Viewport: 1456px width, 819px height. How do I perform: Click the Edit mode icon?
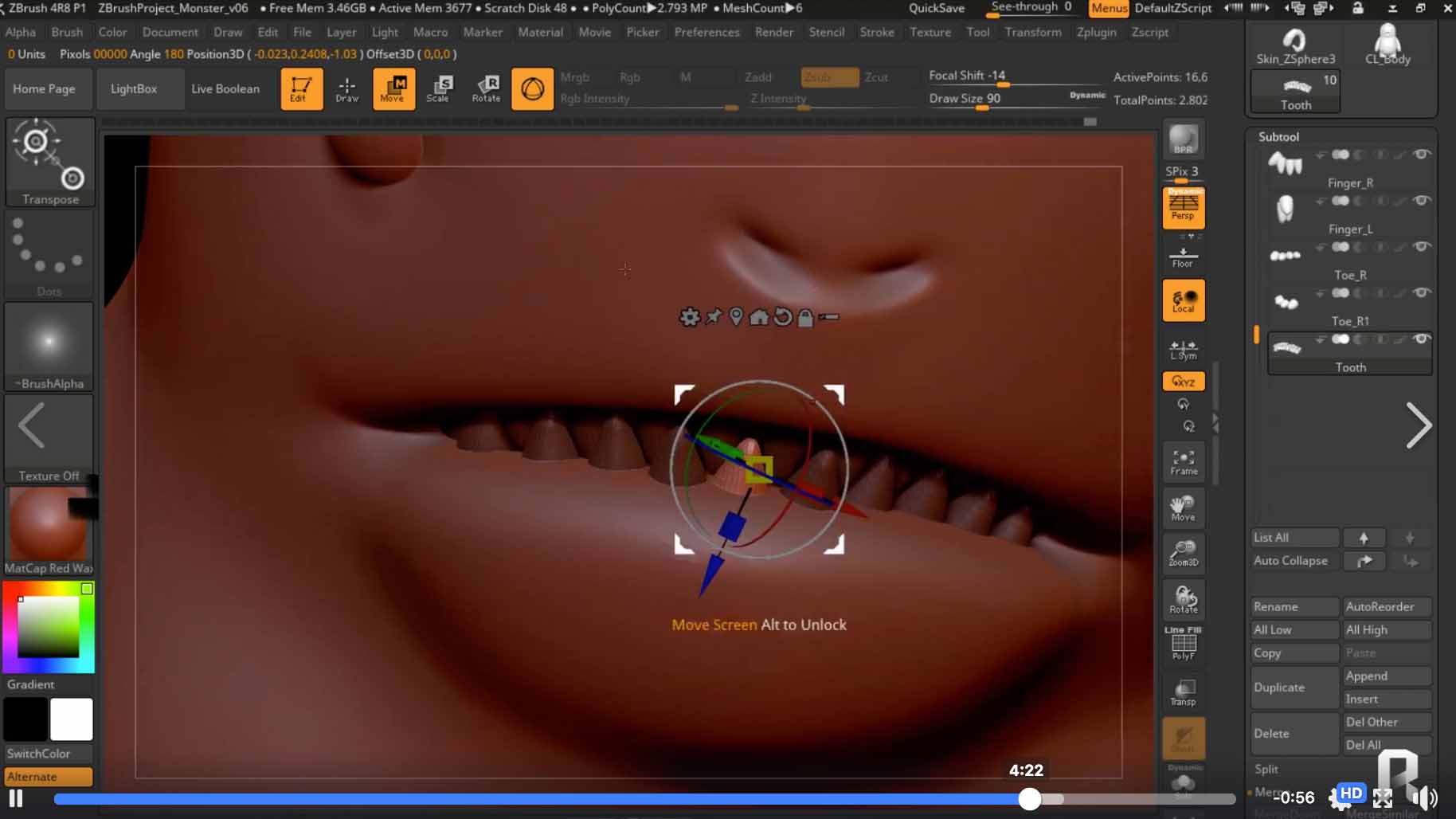tap(301, 88)
